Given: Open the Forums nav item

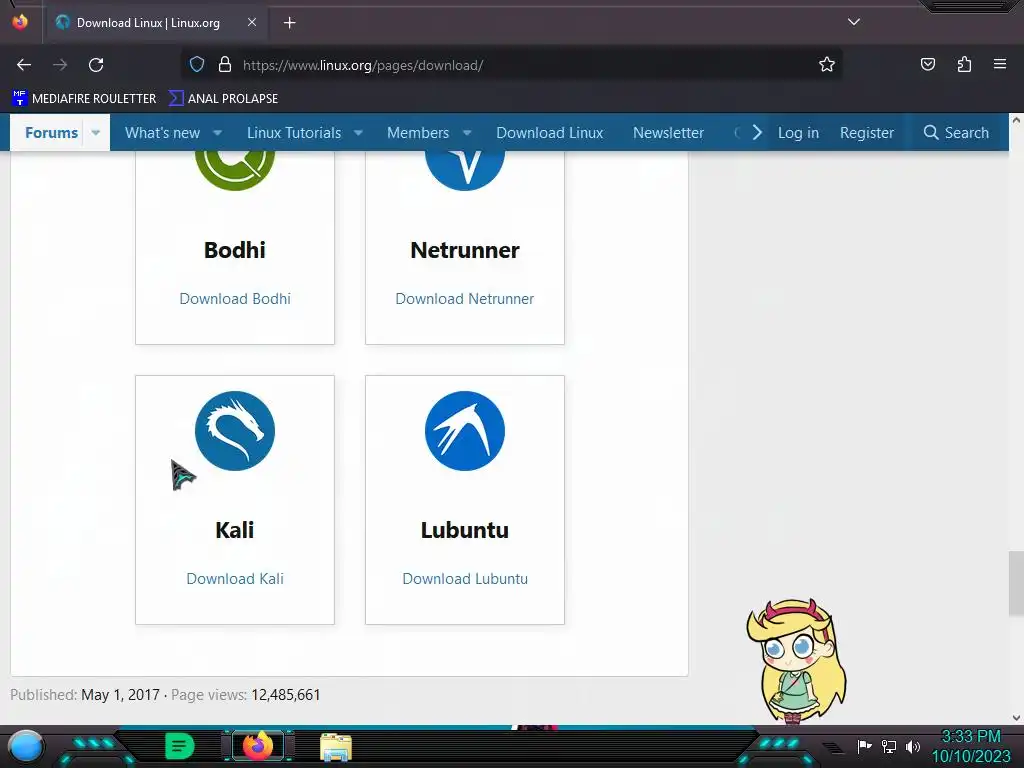Looking at the screenshot, I should pos(51,133).
